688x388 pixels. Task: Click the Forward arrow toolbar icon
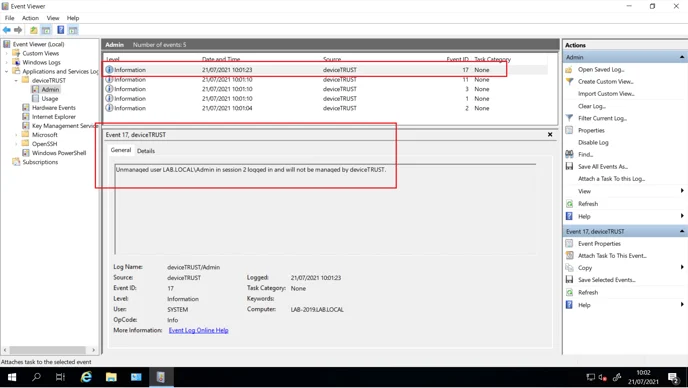click(18, 30)
